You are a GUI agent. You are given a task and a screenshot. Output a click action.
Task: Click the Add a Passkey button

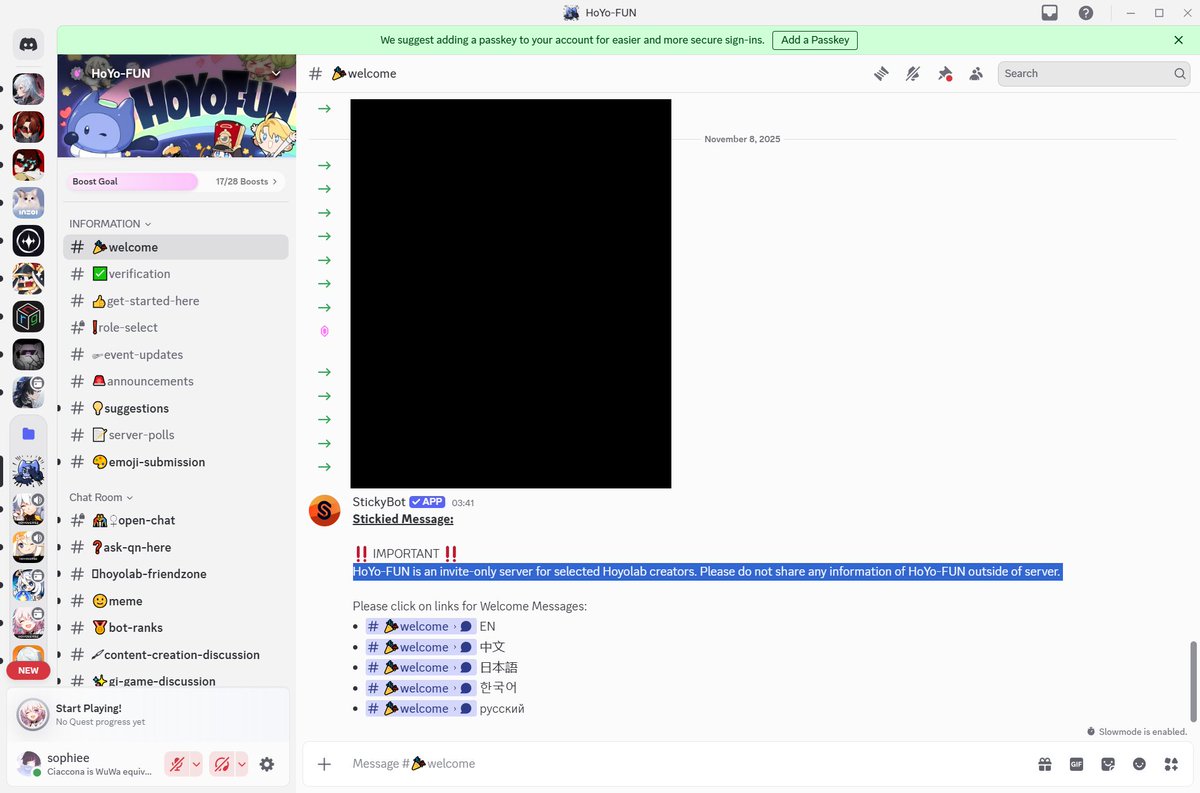coord(815,40)
